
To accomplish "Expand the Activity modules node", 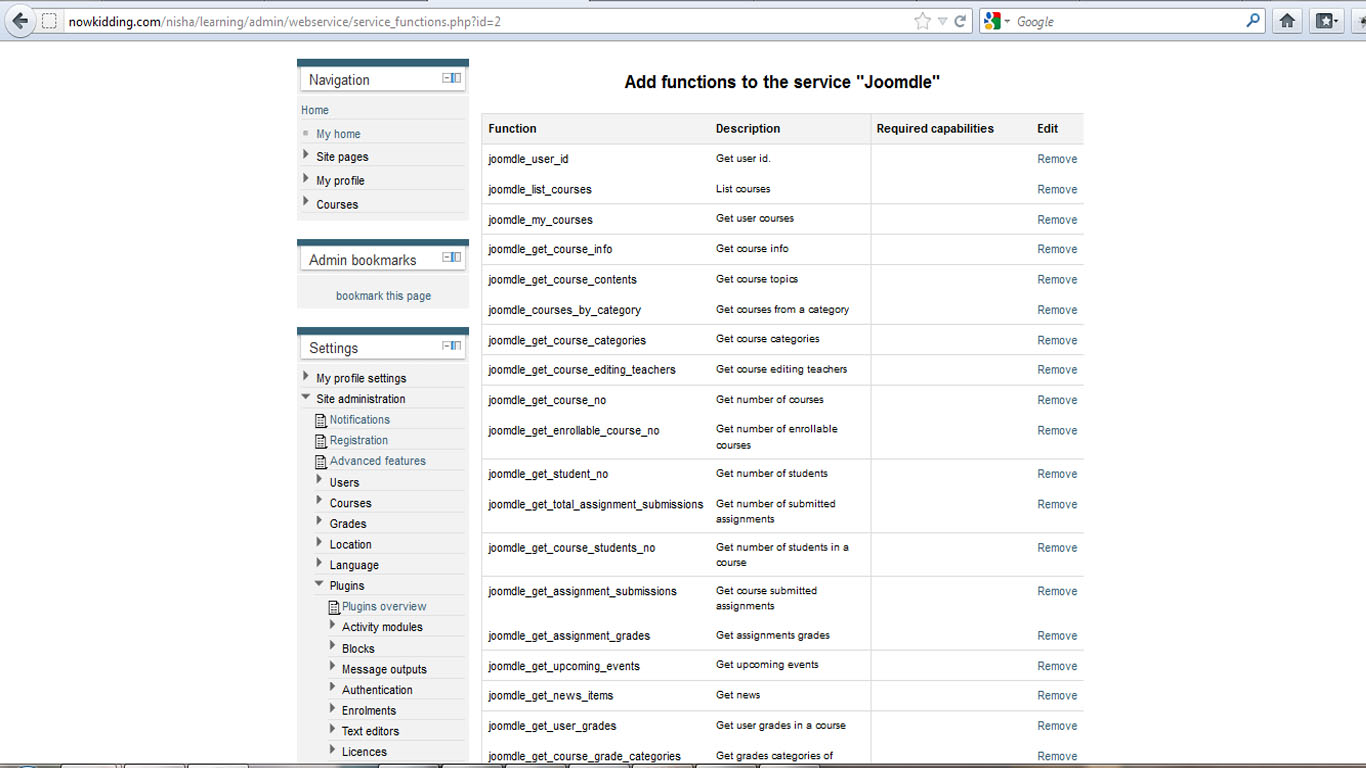I will [x=333, y=625].
